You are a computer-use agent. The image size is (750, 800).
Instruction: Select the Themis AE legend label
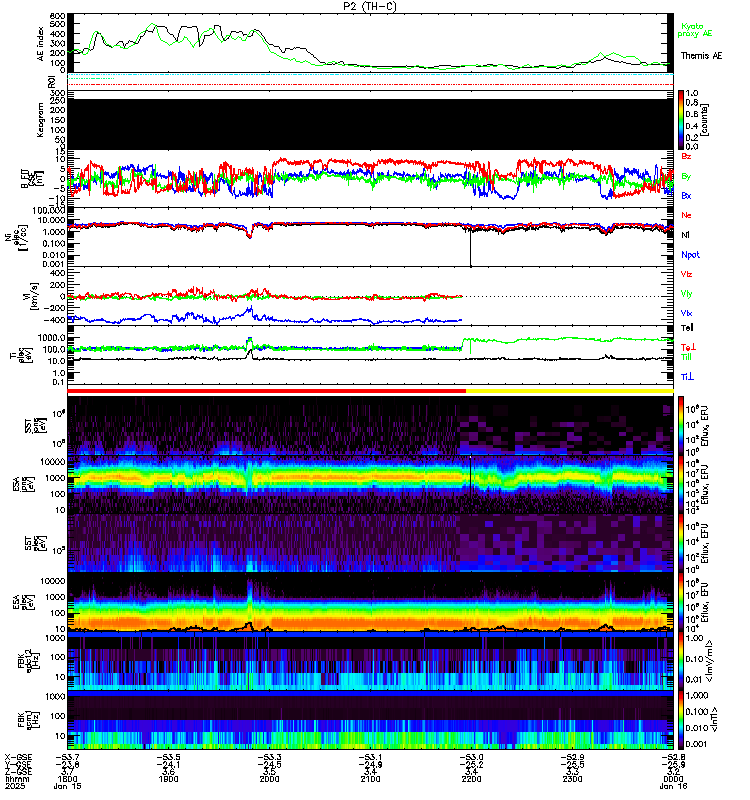[x=702, y=56]
